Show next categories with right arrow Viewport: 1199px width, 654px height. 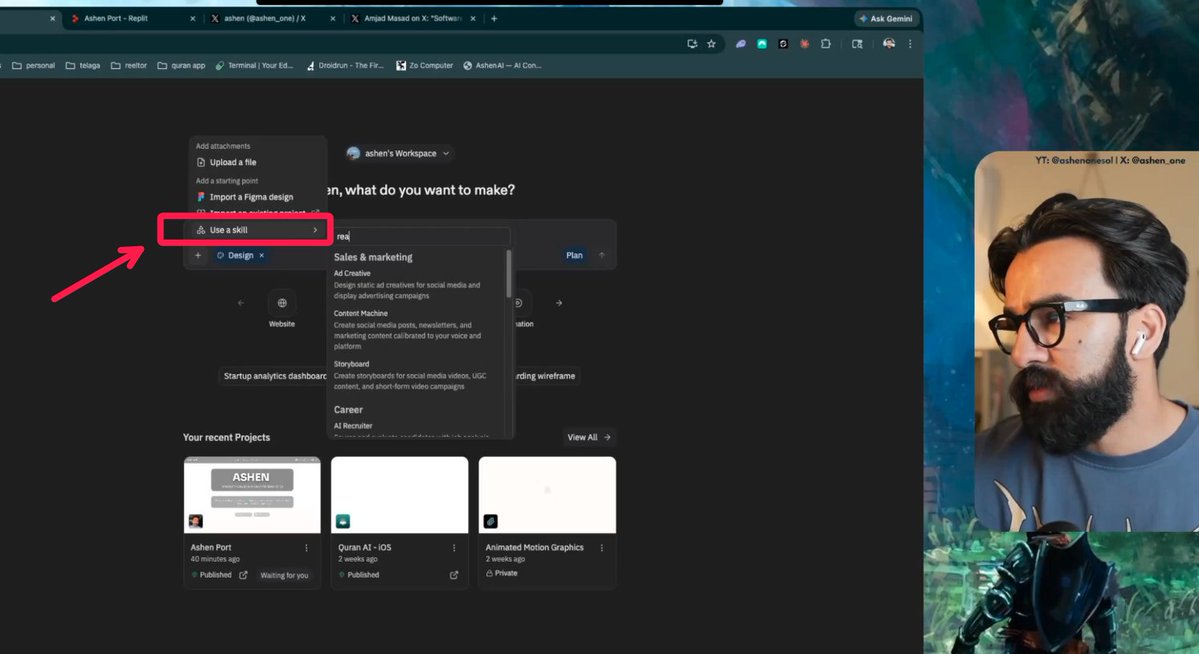tap(559, 303)
